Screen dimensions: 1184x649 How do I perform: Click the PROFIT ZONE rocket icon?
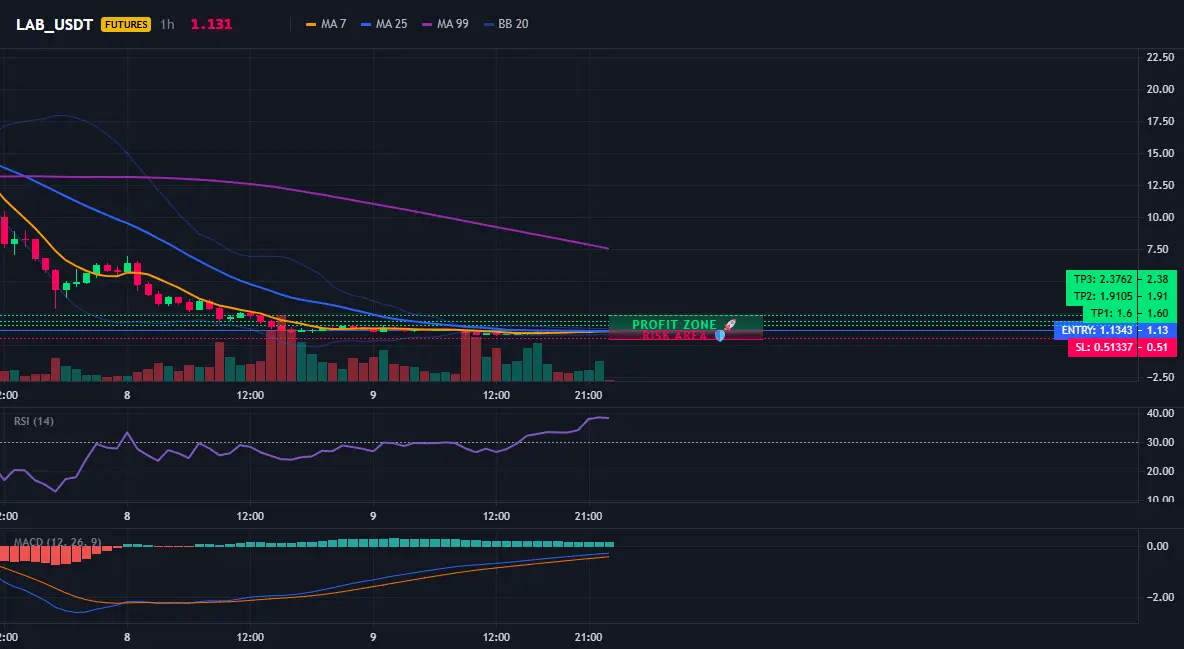[729, 325]
